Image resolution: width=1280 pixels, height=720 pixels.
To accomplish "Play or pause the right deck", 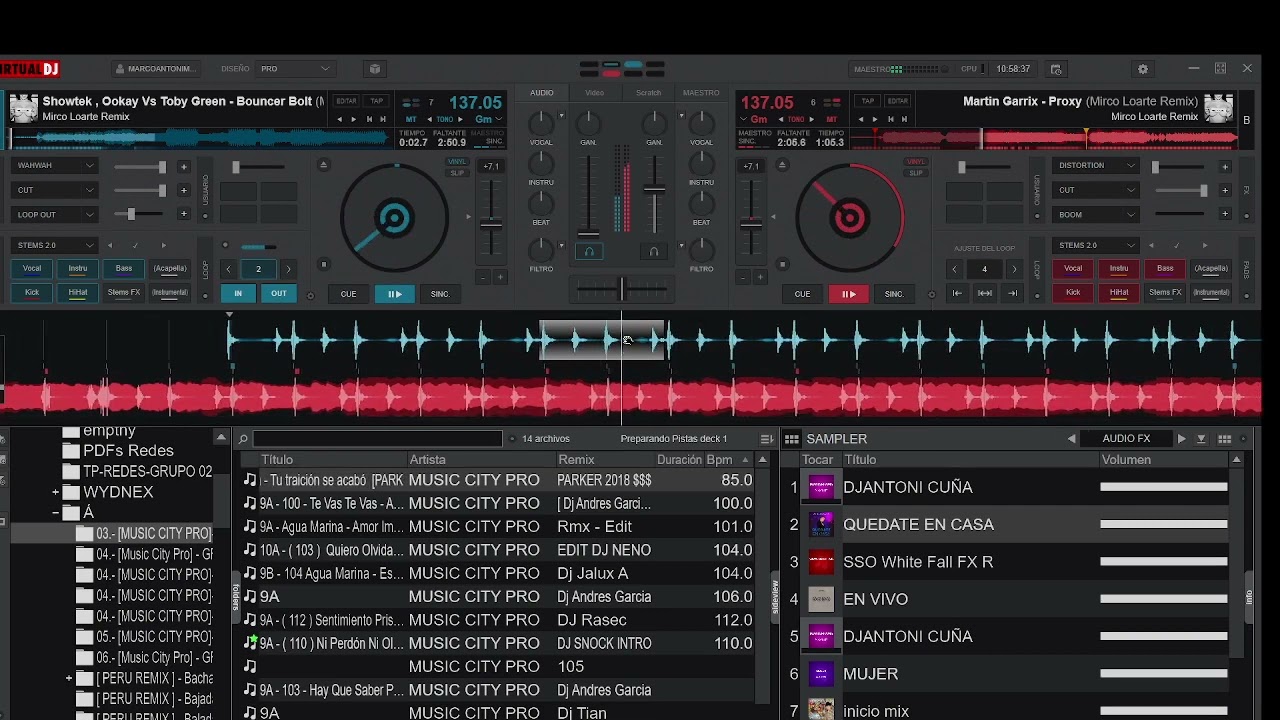I will point(848,294).
